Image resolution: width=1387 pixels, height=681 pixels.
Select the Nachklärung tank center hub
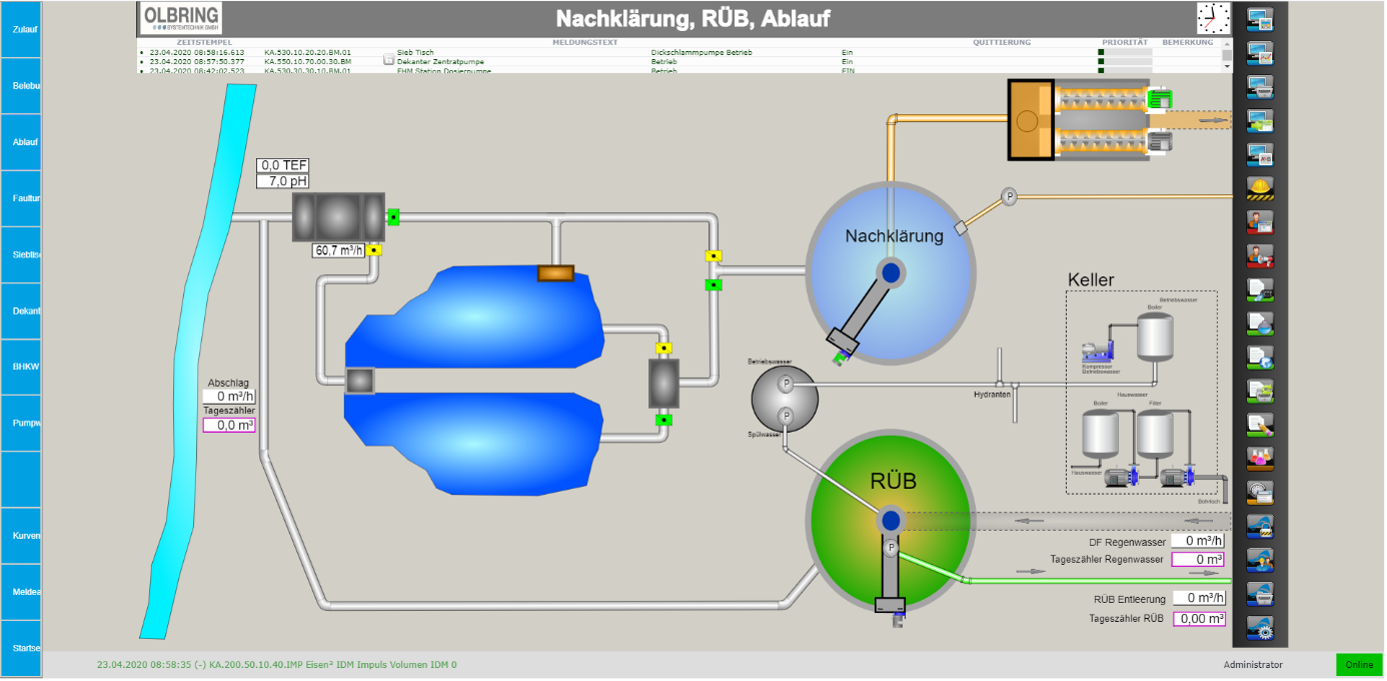[x=891, y=272]
